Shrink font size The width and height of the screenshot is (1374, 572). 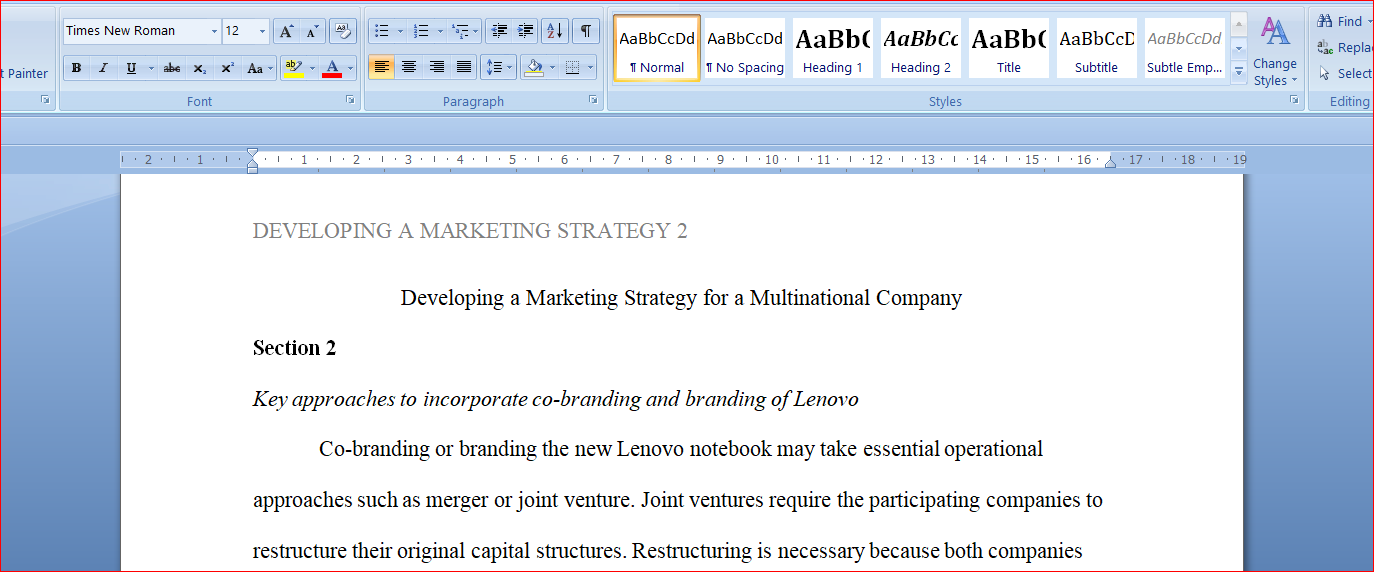coord(313,31)
